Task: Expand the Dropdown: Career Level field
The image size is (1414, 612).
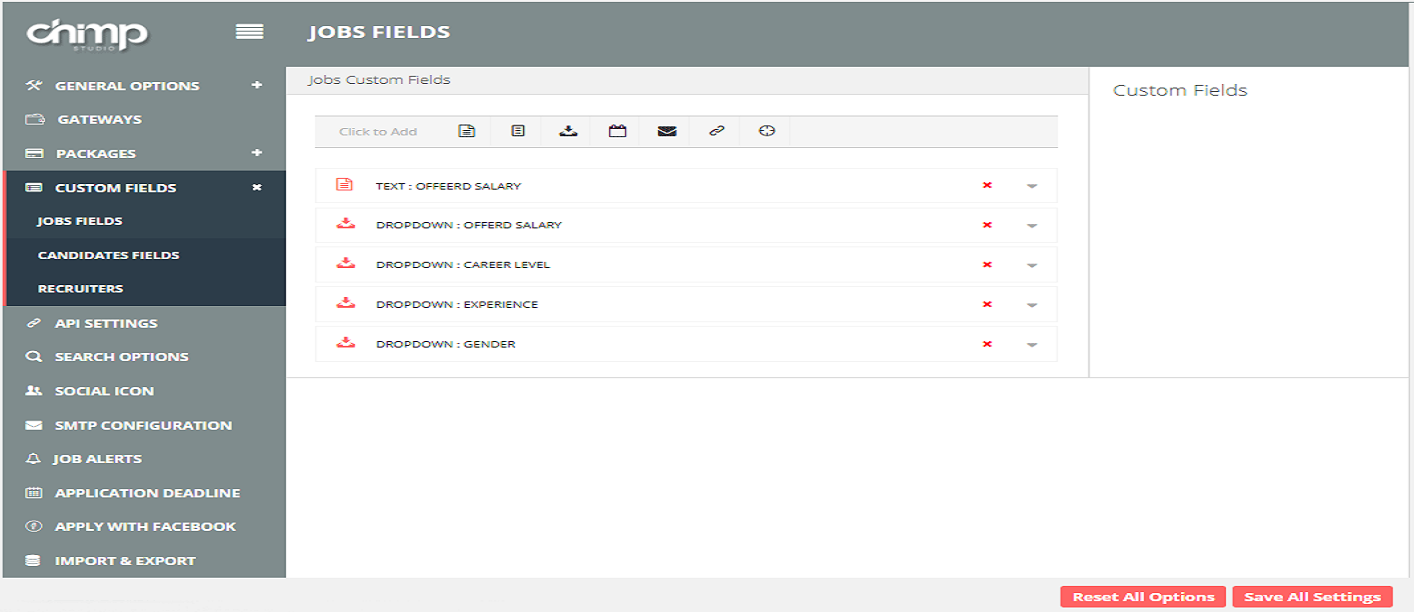Action: pyautogui.click(x=1032, y=266)
